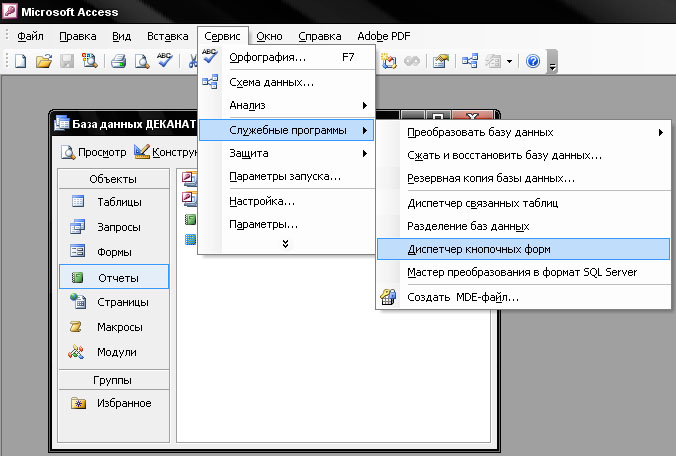The width and height of the screenshot is (676, 456).
Task: Choose Мастер преобразования в формат SQL Server
Action: click(523, 272)
